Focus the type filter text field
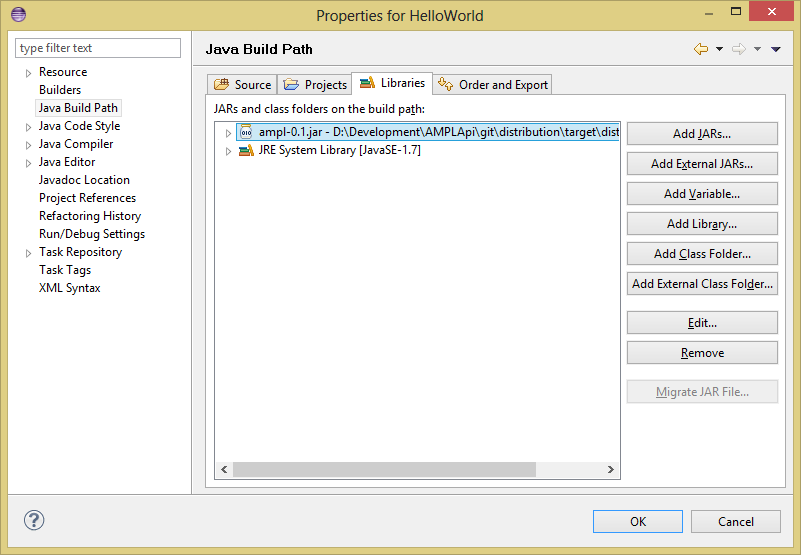The image size is (801, 555). (x=98, y=48)
